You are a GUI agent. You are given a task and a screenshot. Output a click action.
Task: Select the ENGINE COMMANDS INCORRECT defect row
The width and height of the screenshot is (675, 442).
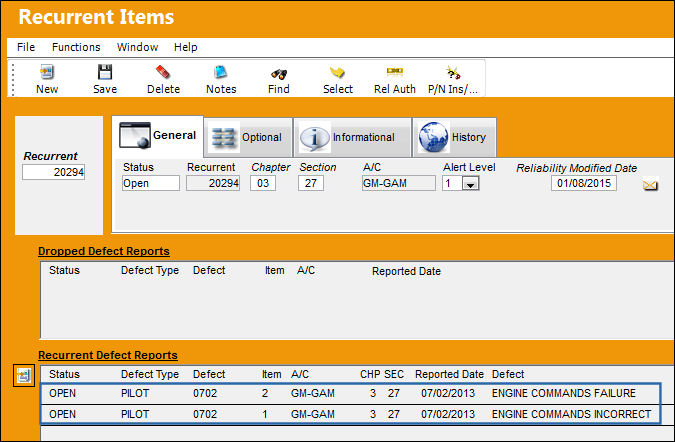click(350, 414)
